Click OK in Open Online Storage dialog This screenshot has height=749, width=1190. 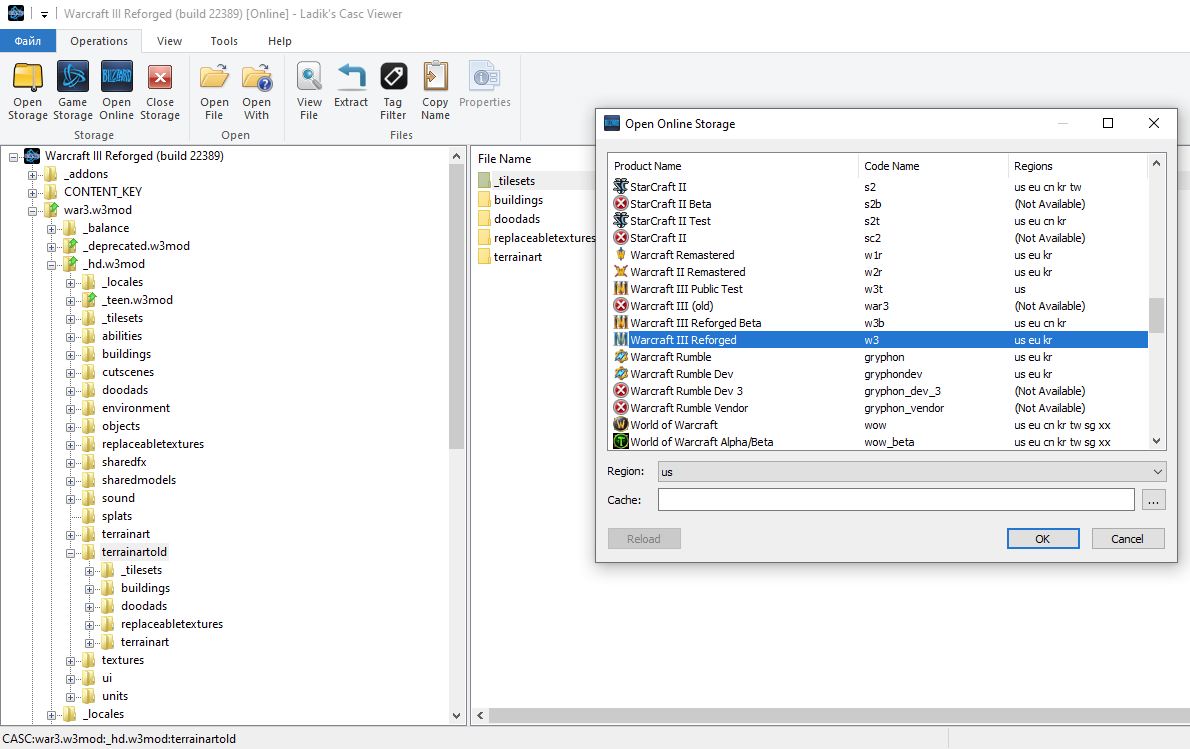point(1043,539)
